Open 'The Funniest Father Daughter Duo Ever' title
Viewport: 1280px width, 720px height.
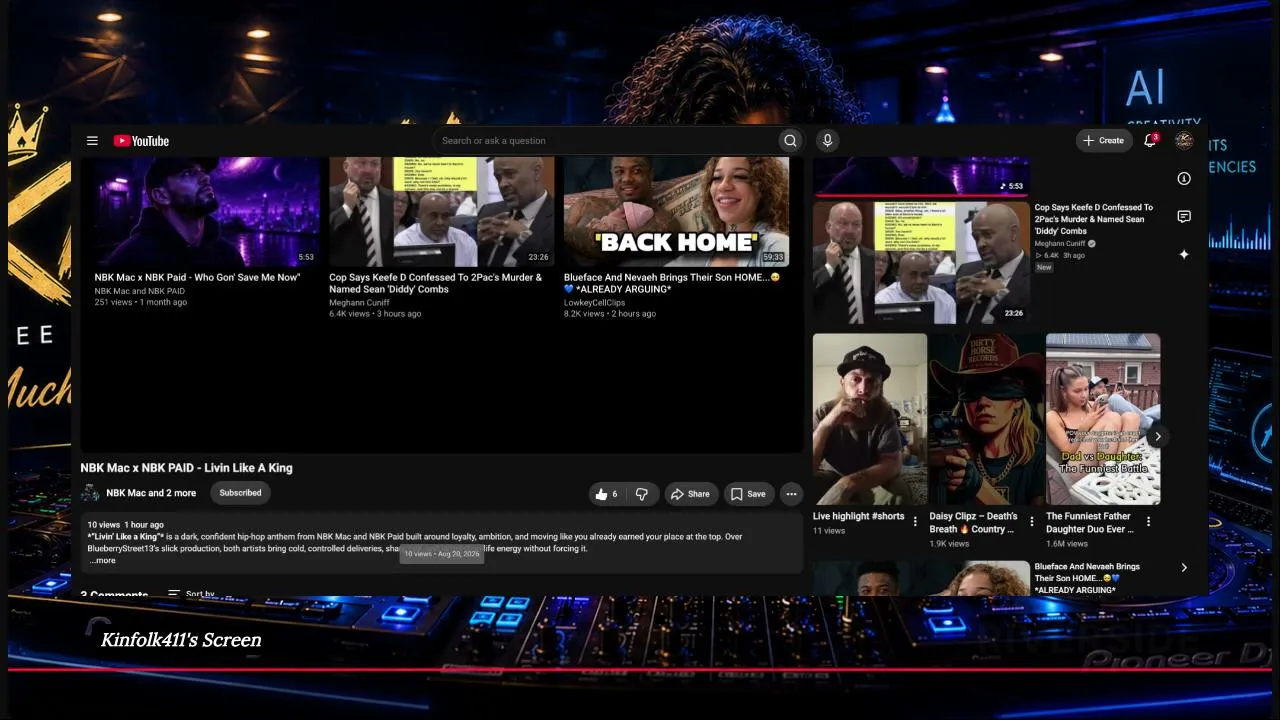pos(1090,523)
